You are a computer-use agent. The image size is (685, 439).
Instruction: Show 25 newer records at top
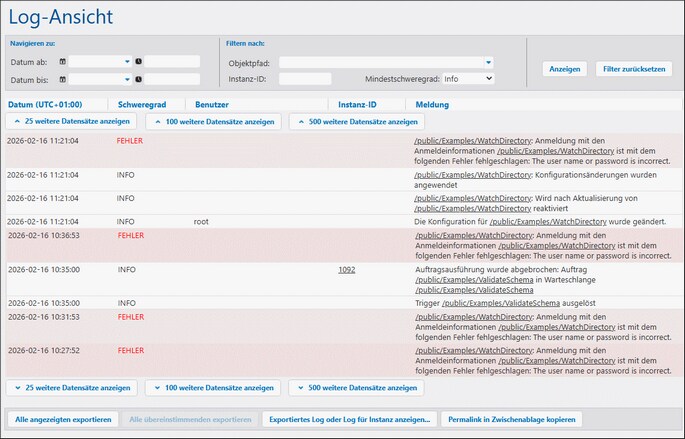pos(71,121)
